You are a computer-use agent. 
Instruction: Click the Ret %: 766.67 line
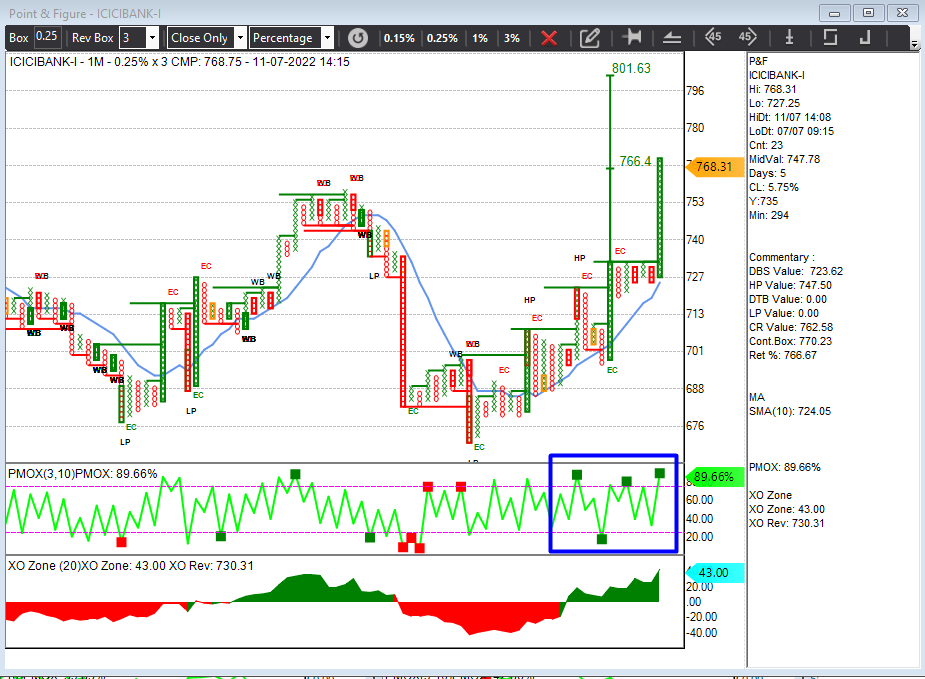783,355
